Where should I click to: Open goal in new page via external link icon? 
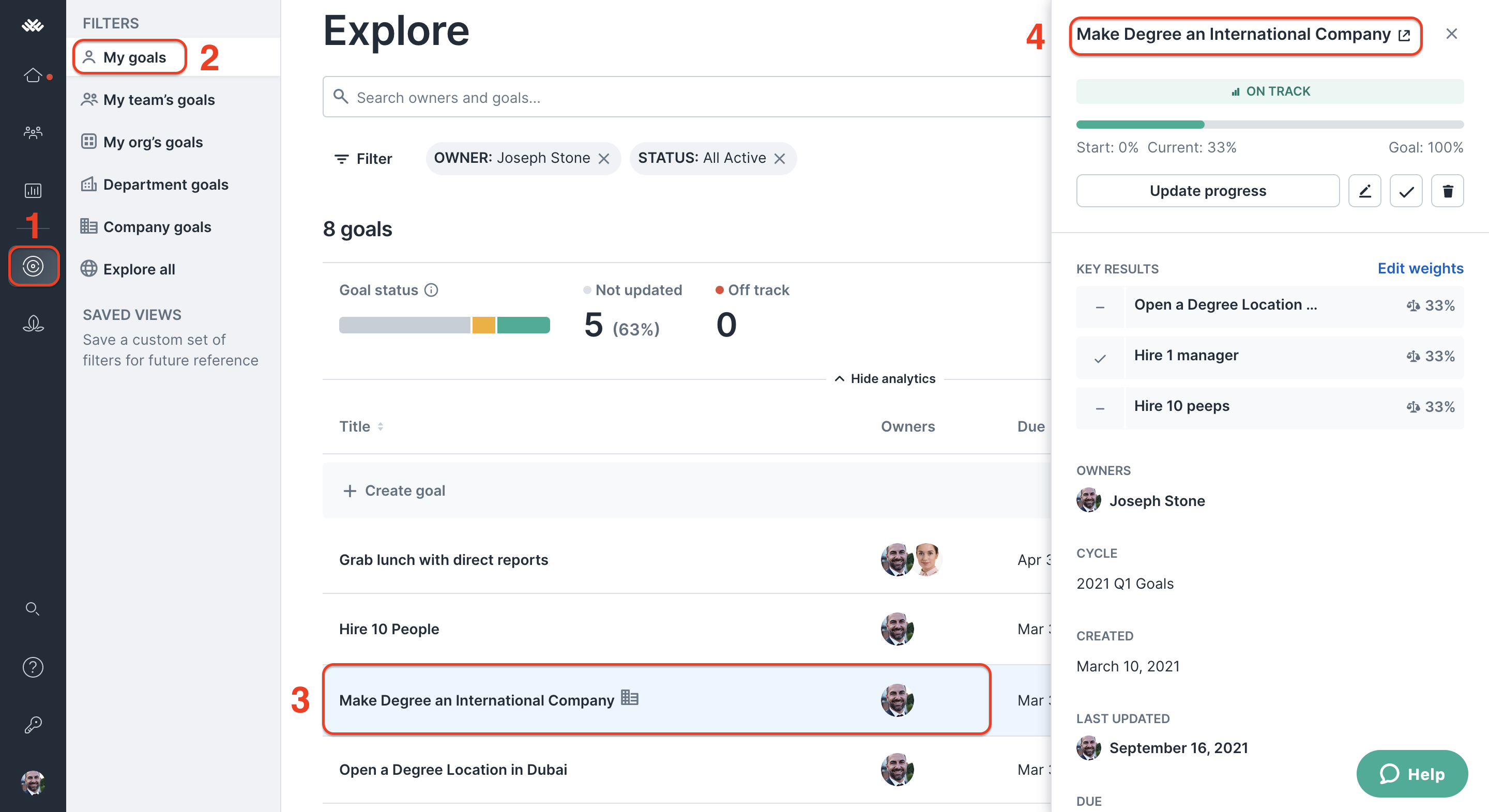pos(1404,35)
